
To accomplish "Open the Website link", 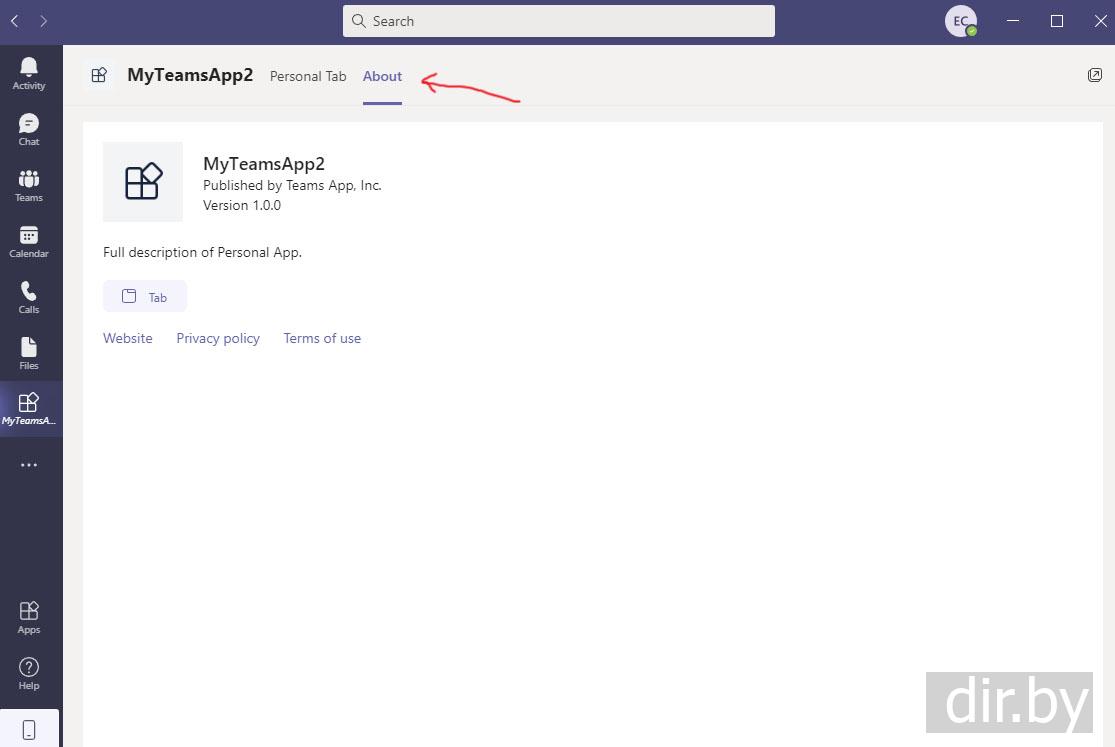I will 128,339.
